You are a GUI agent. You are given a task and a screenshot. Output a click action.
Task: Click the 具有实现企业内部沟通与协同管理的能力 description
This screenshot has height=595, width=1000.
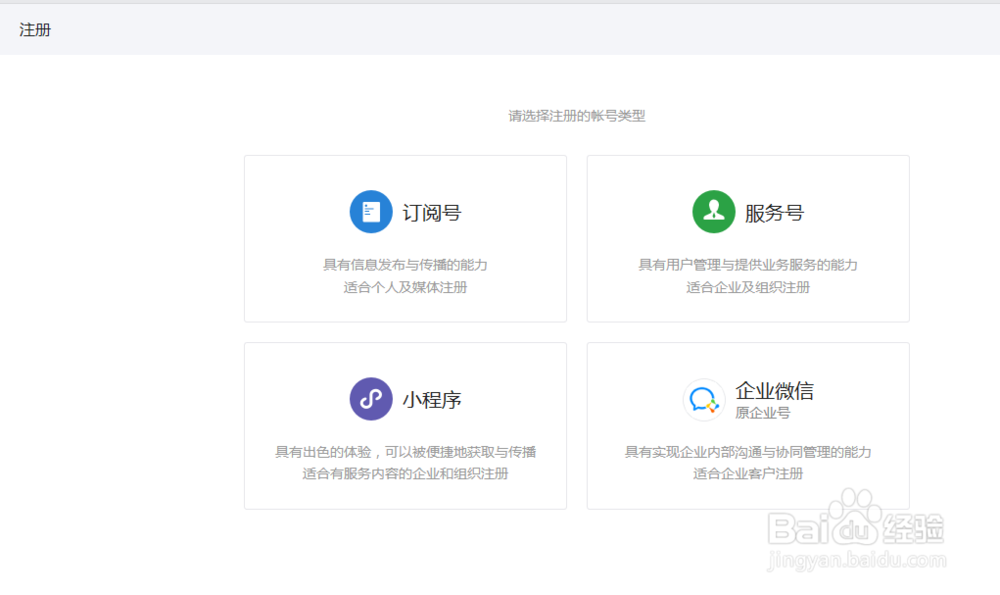pyautogui.click(x=748, y=452)
